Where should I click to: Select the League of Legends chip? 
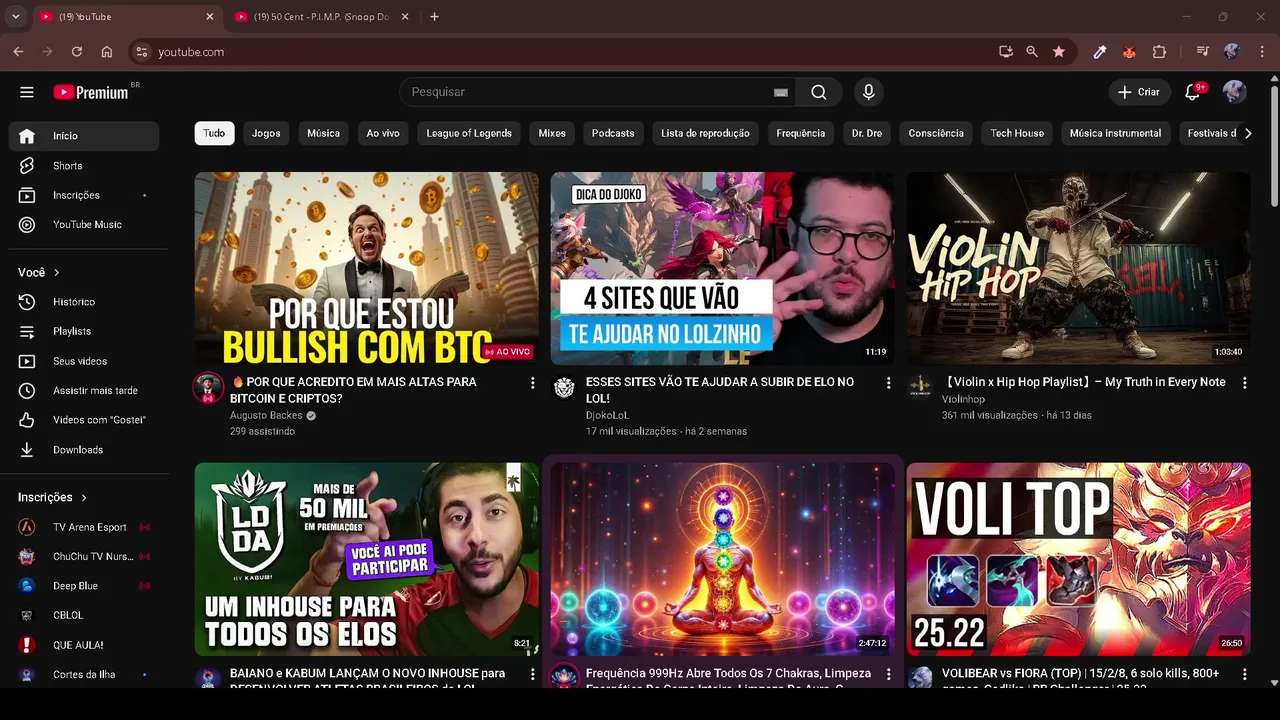click(x=469, y=133)
